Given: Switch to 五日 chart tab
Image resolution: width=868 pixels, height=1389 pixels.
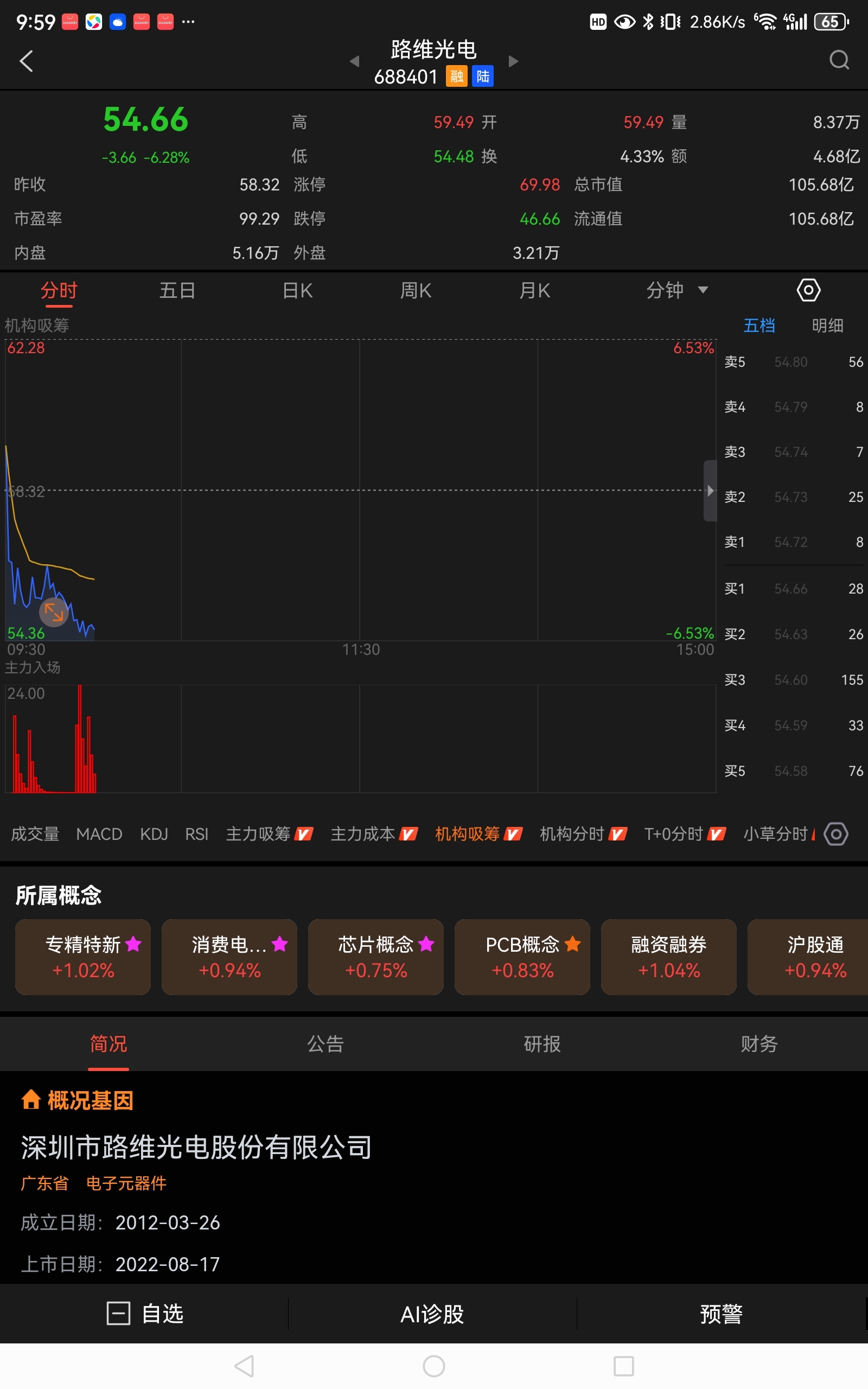Looking at the screenshot, I should (177, 290).
